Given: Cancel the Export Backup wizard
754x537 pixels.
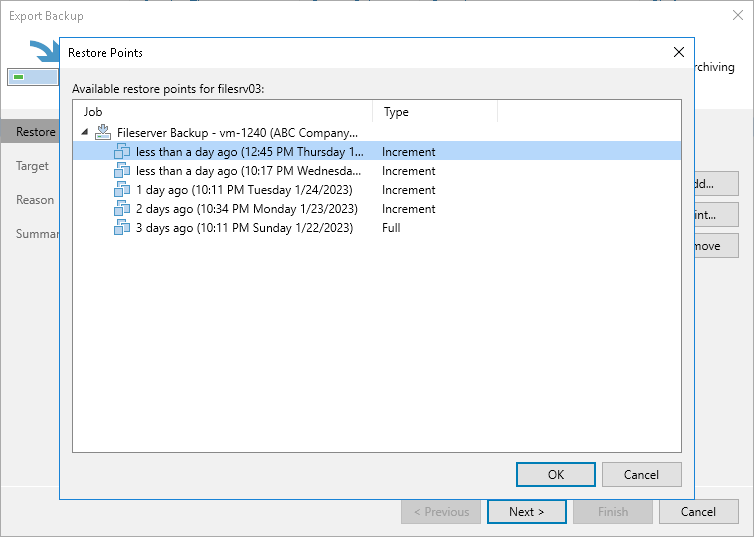Looking at the screenshot, I should point(698,512).
